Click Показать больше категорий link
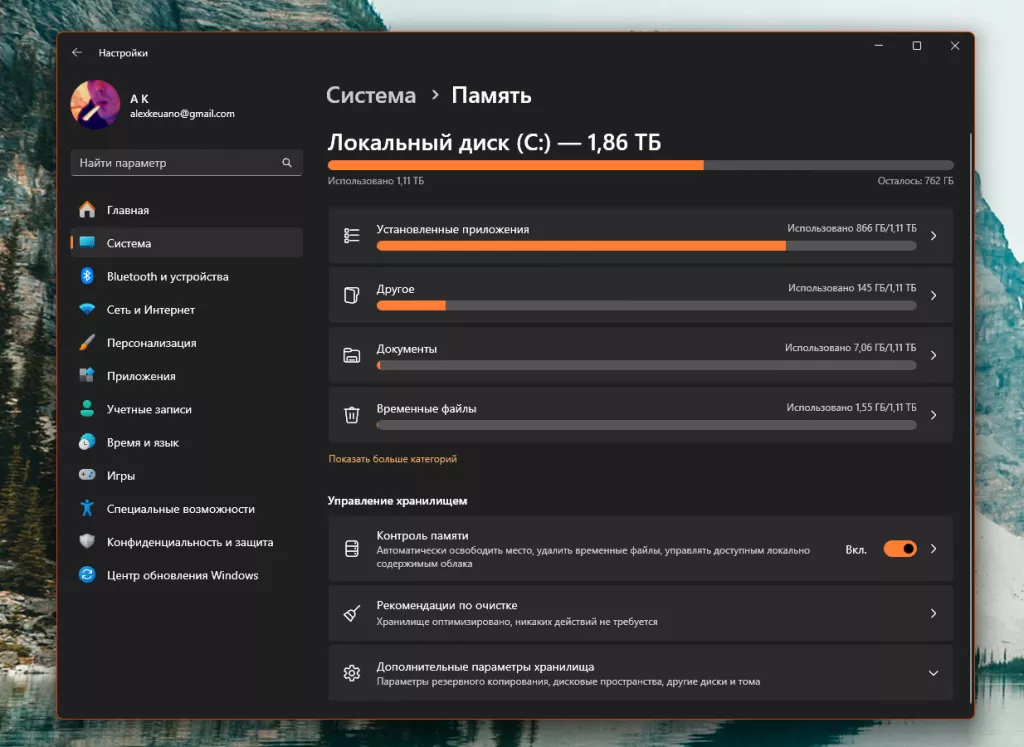The image size is (1024, 747). coord(392,459)
